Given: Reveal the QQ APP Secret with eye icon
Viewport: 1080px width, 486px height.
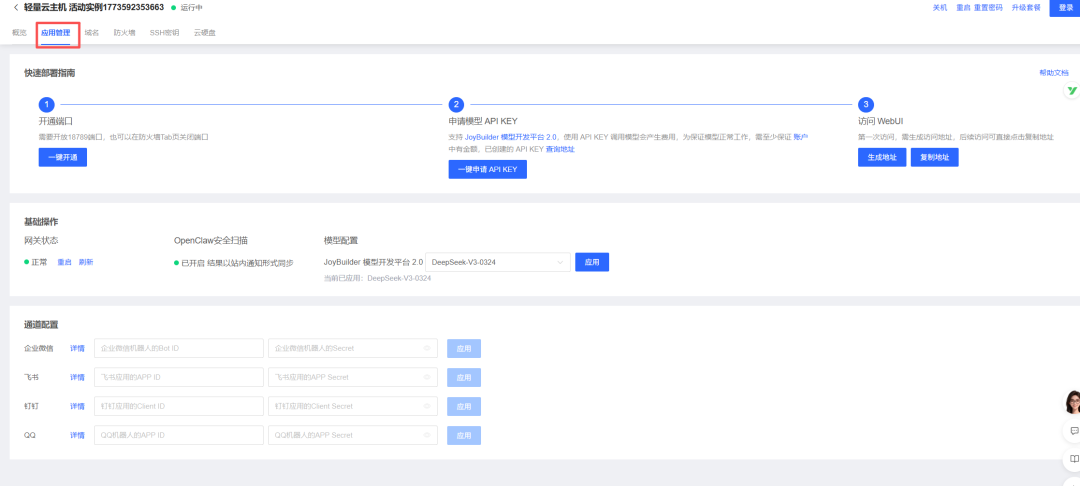Looking at the screenshot, I should point(426,435).
